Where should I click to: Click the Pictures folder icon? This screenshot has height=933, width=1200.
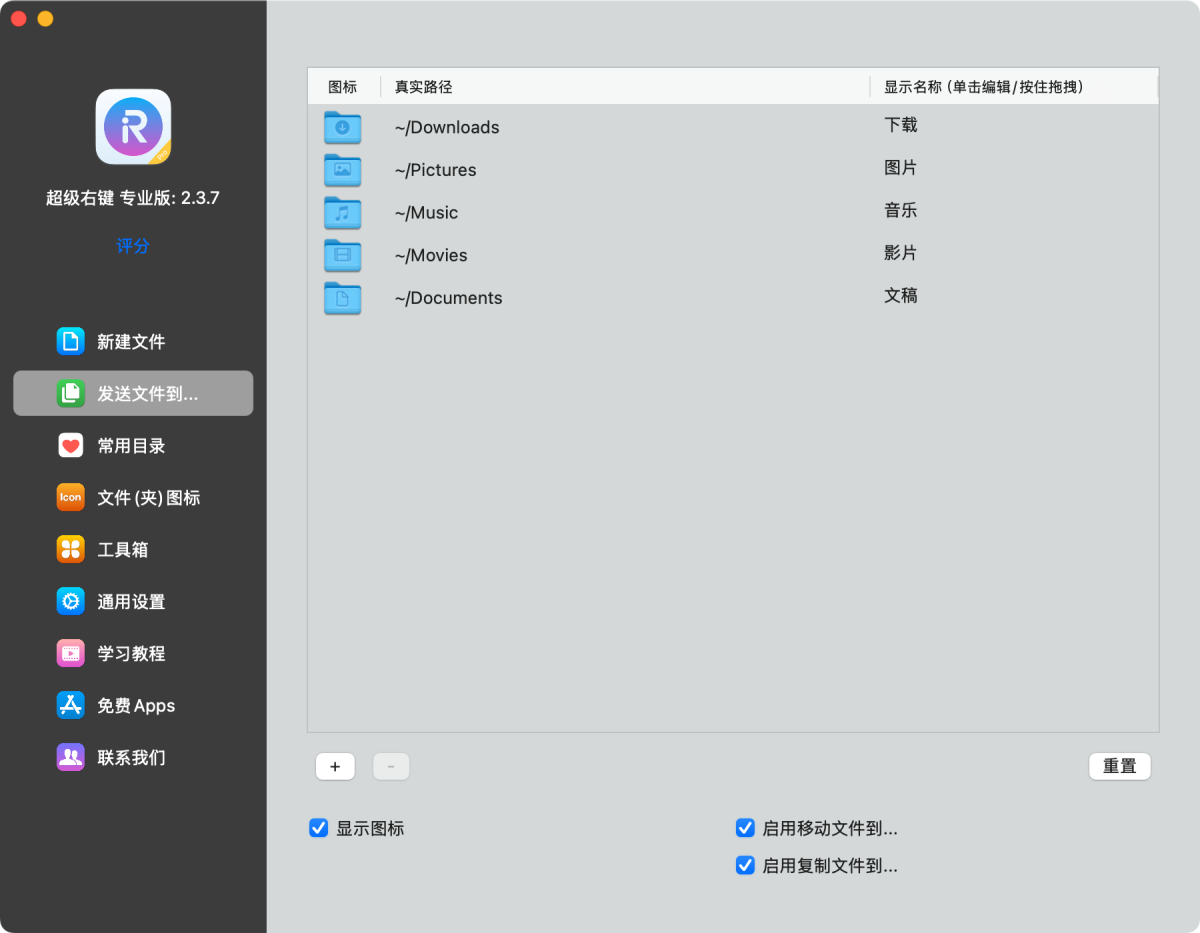[x=342, y=170]
